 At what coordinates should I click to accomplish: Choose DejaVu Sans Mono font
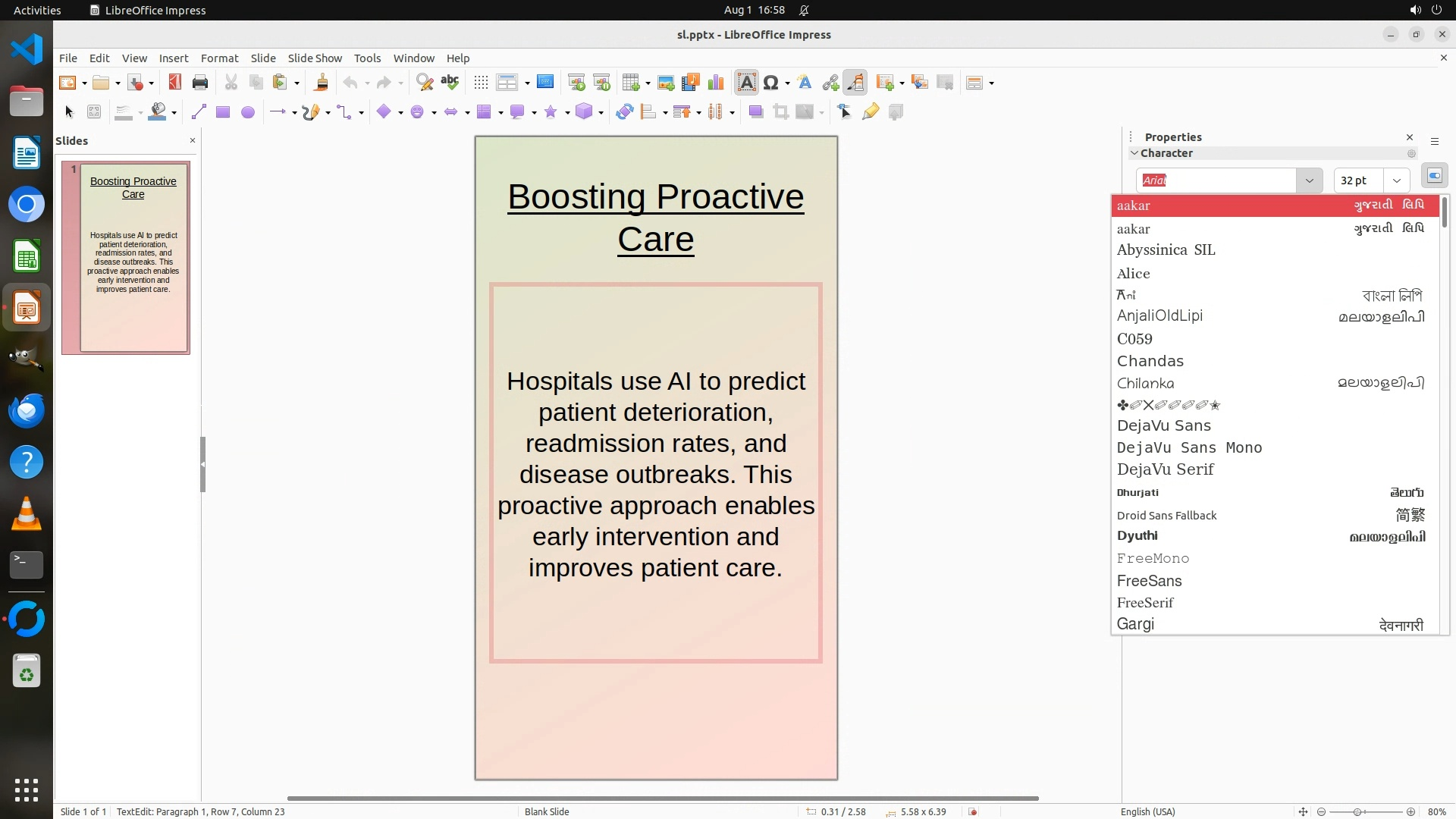click(x=1189, y=447)
